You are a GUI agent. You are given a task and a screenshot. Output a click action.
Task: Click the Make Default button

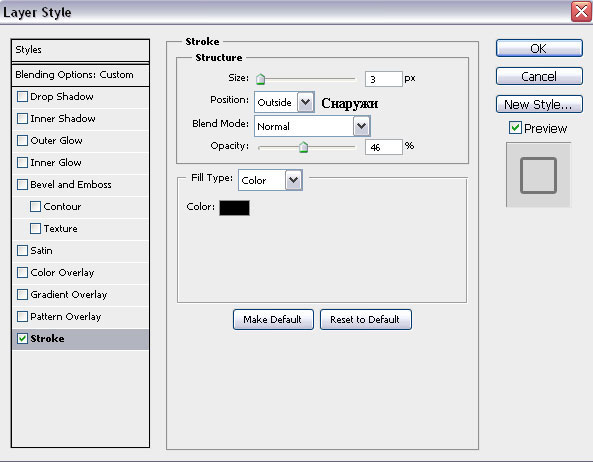pyautogui.click(x=273, y=319)
